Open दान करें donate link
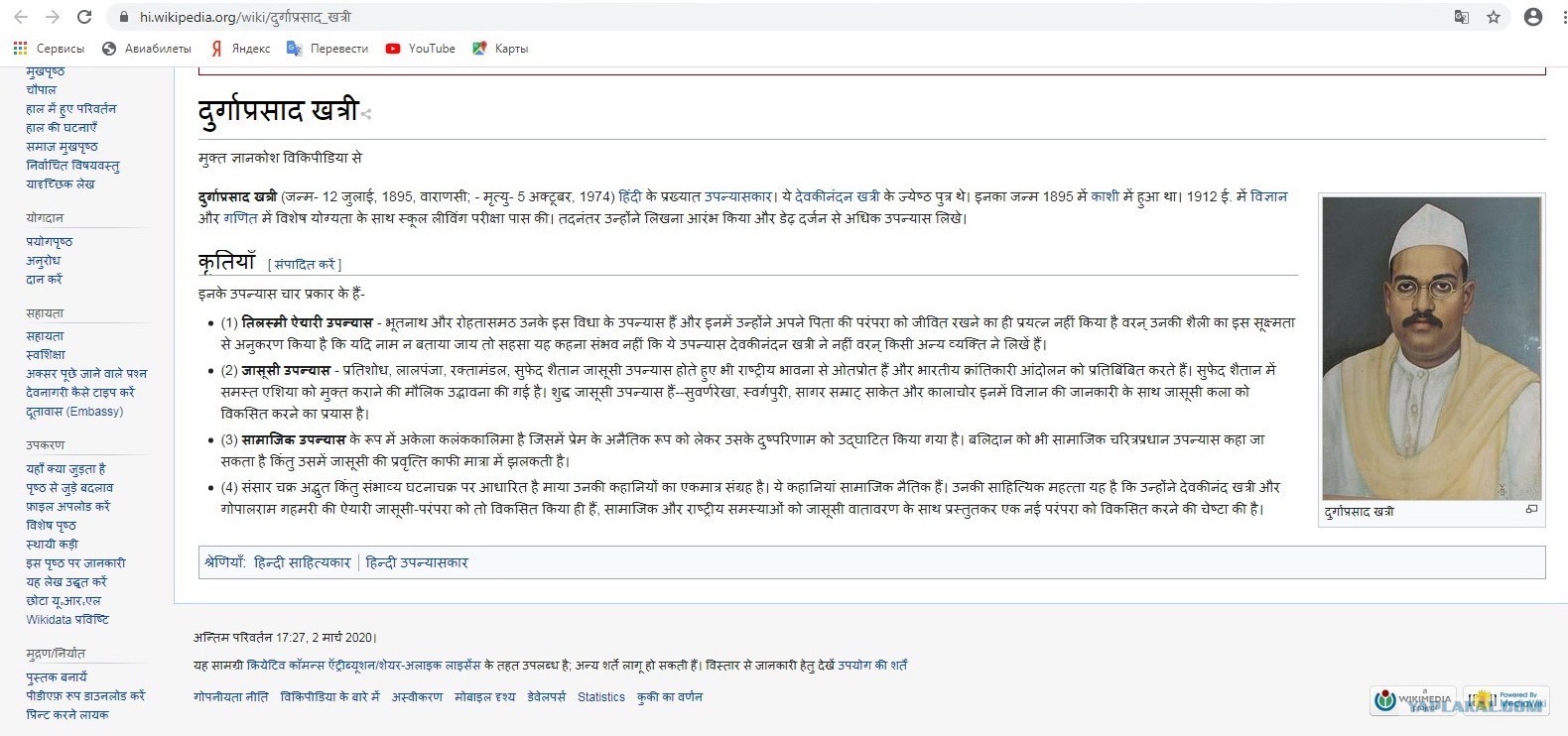1568x736 pixels. (45, 280)
